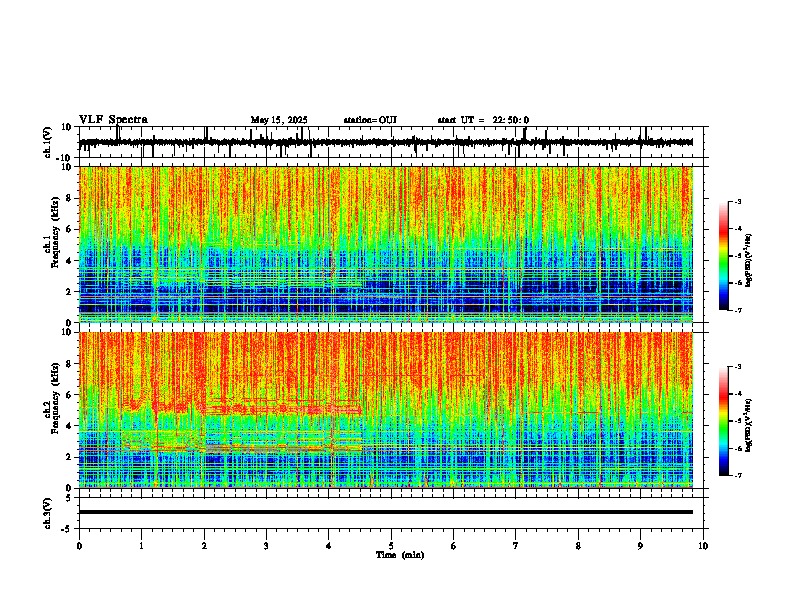Viewport: 792px width, 612px height.
Task: Click the "start UT = 22:50: 0" header text
Action: click(483, 120)
